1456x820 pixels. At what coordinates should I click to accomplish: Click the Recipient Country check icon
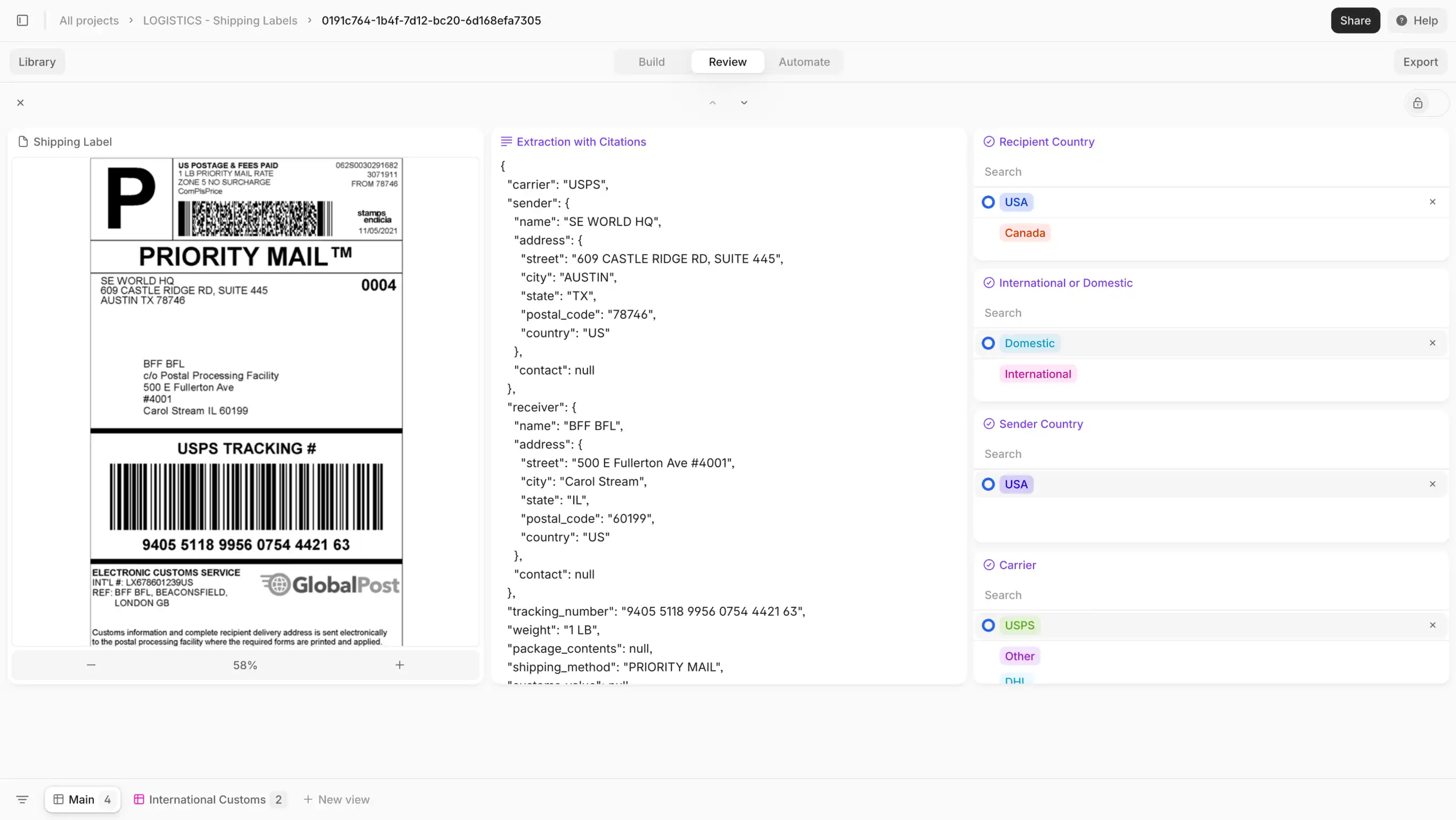(x=989, y=141)
